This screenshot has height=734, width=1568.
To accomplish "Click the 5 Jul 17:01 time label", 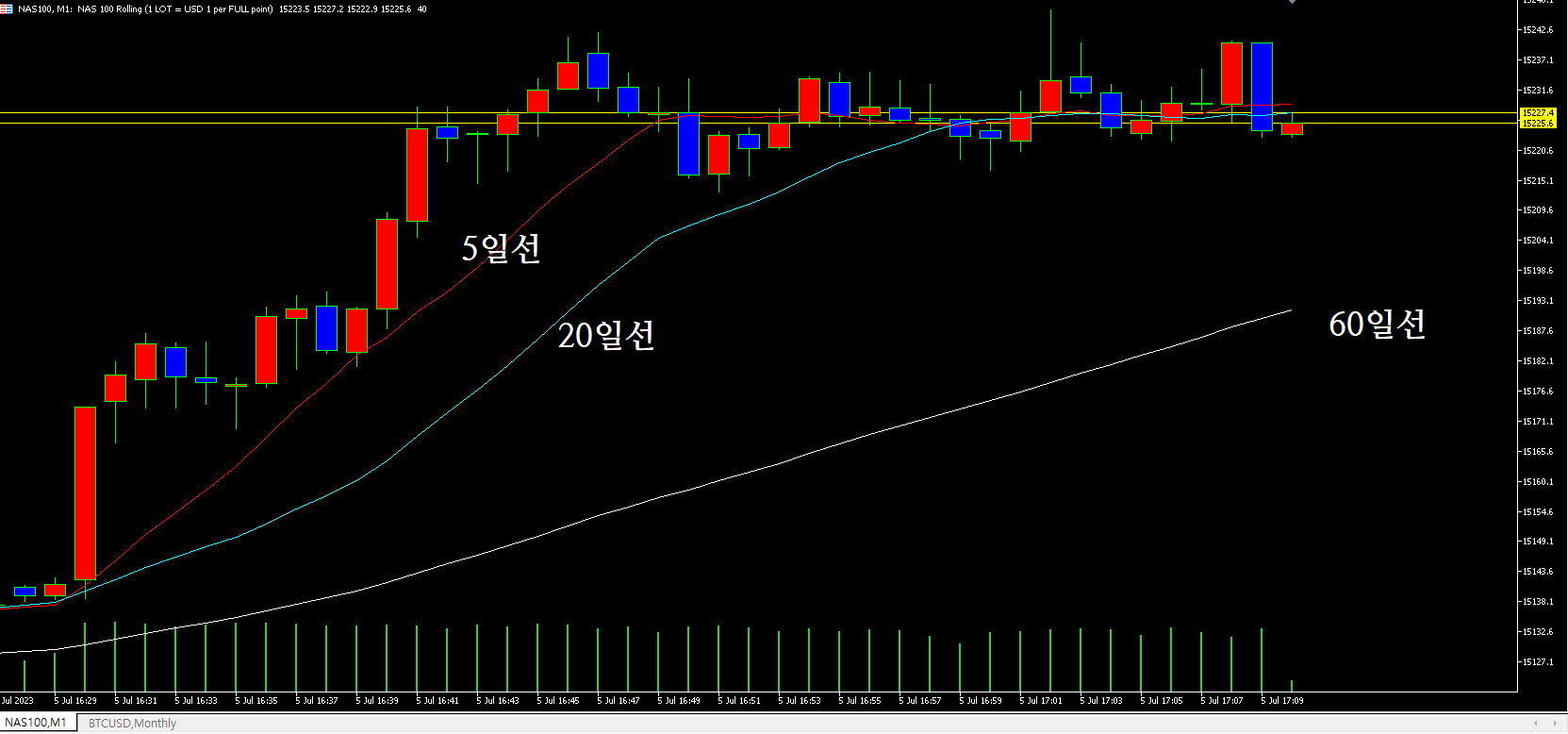I will pyautogui.click(x=1041, y=701).
